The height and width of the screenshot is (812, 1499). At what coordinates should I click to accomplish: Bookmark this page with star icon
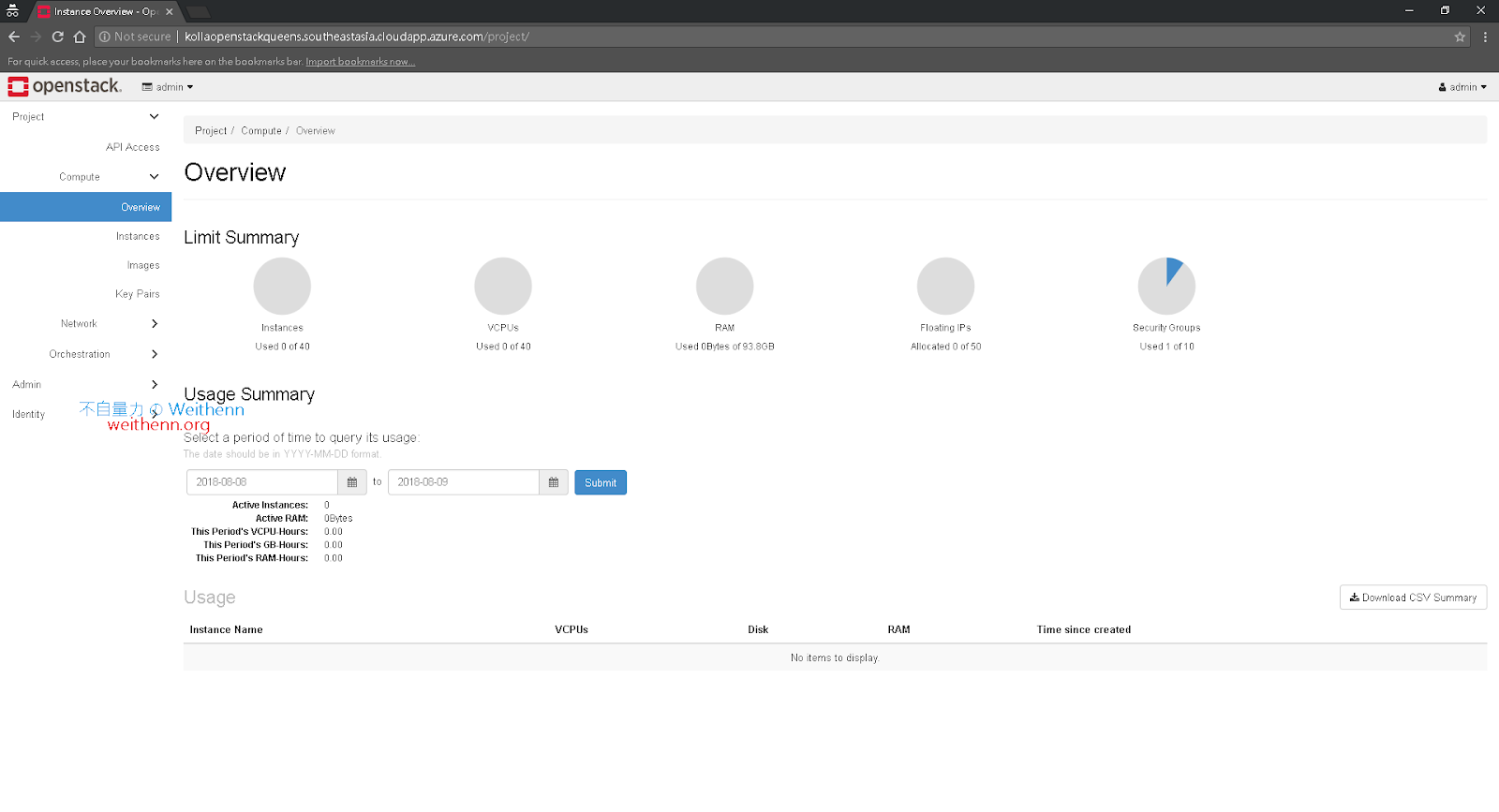(x=1460, y=37)
